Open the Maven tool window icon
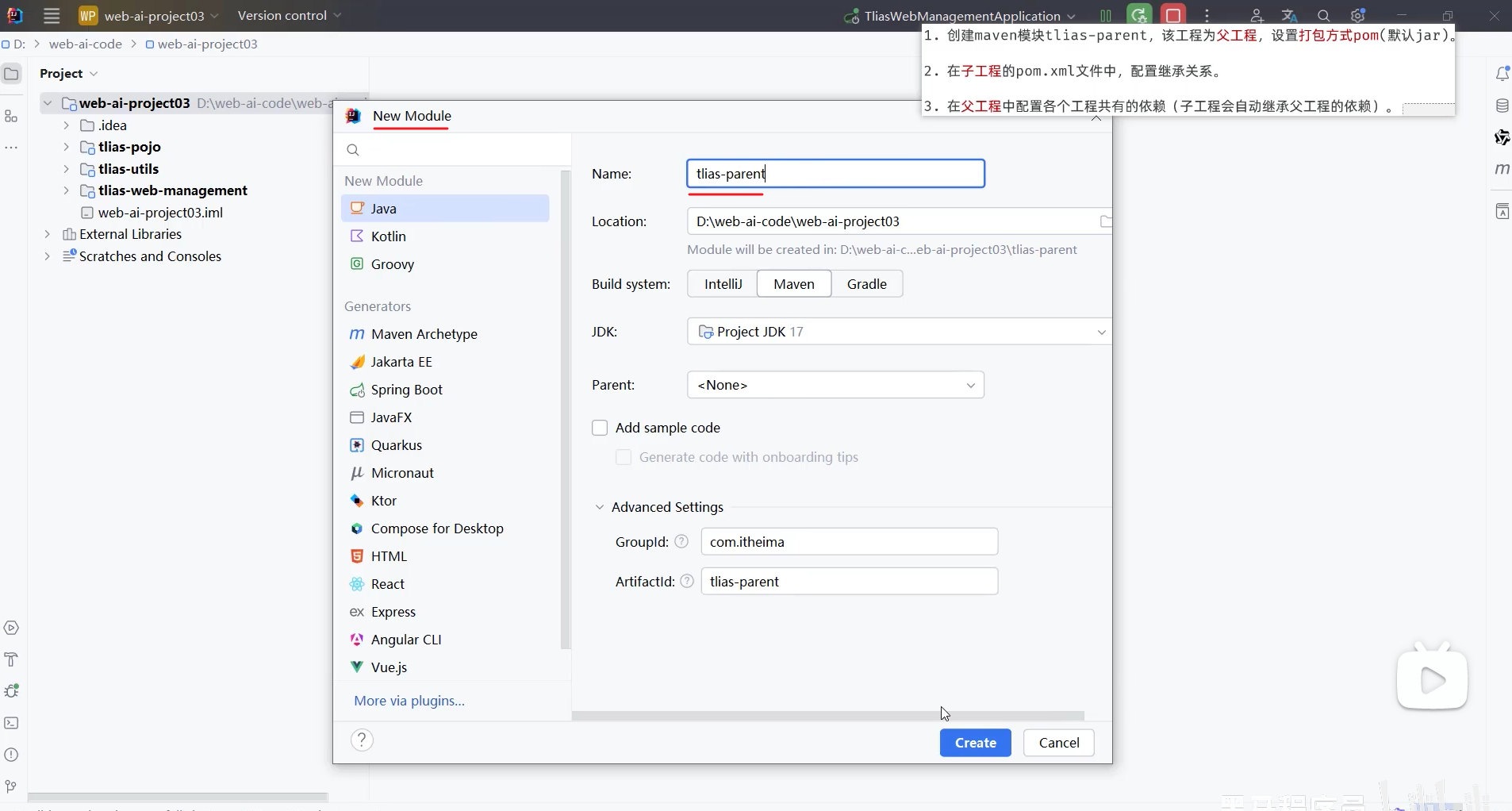 point(1502,169)
